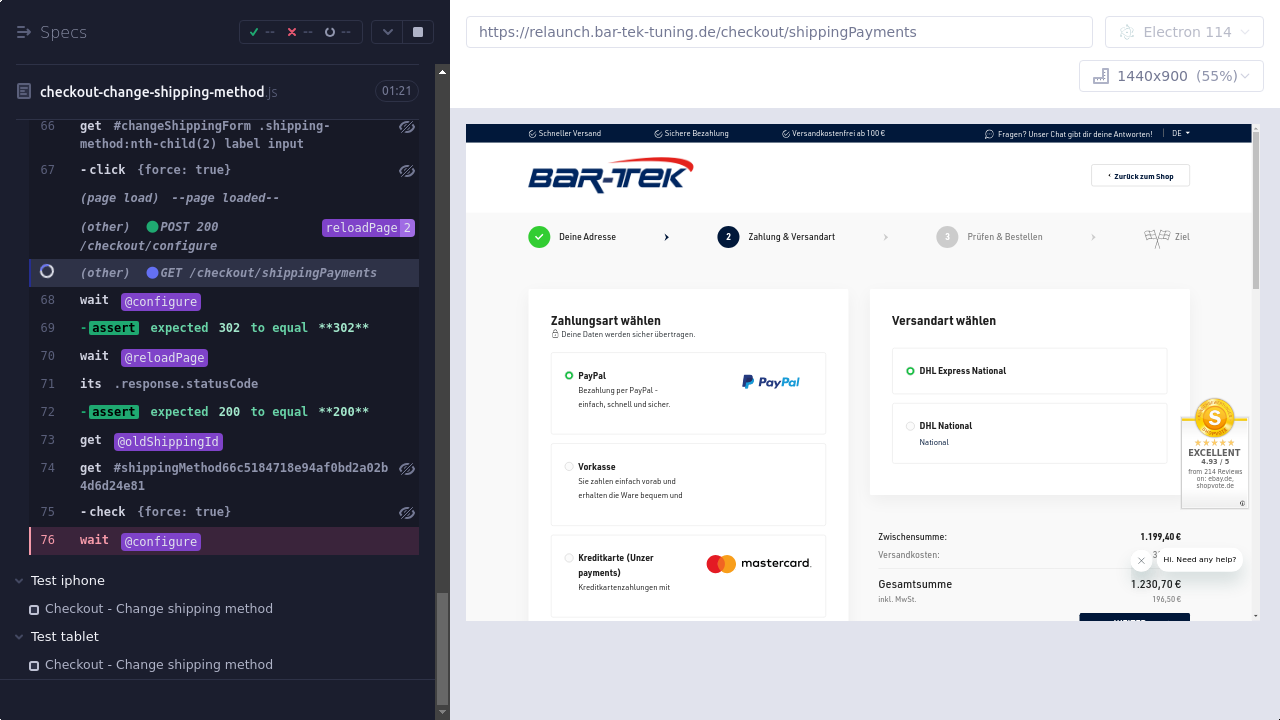Click the reloadPage alias badge
Viewport: 1280px width, 720px height.
(x=361, y=228)
